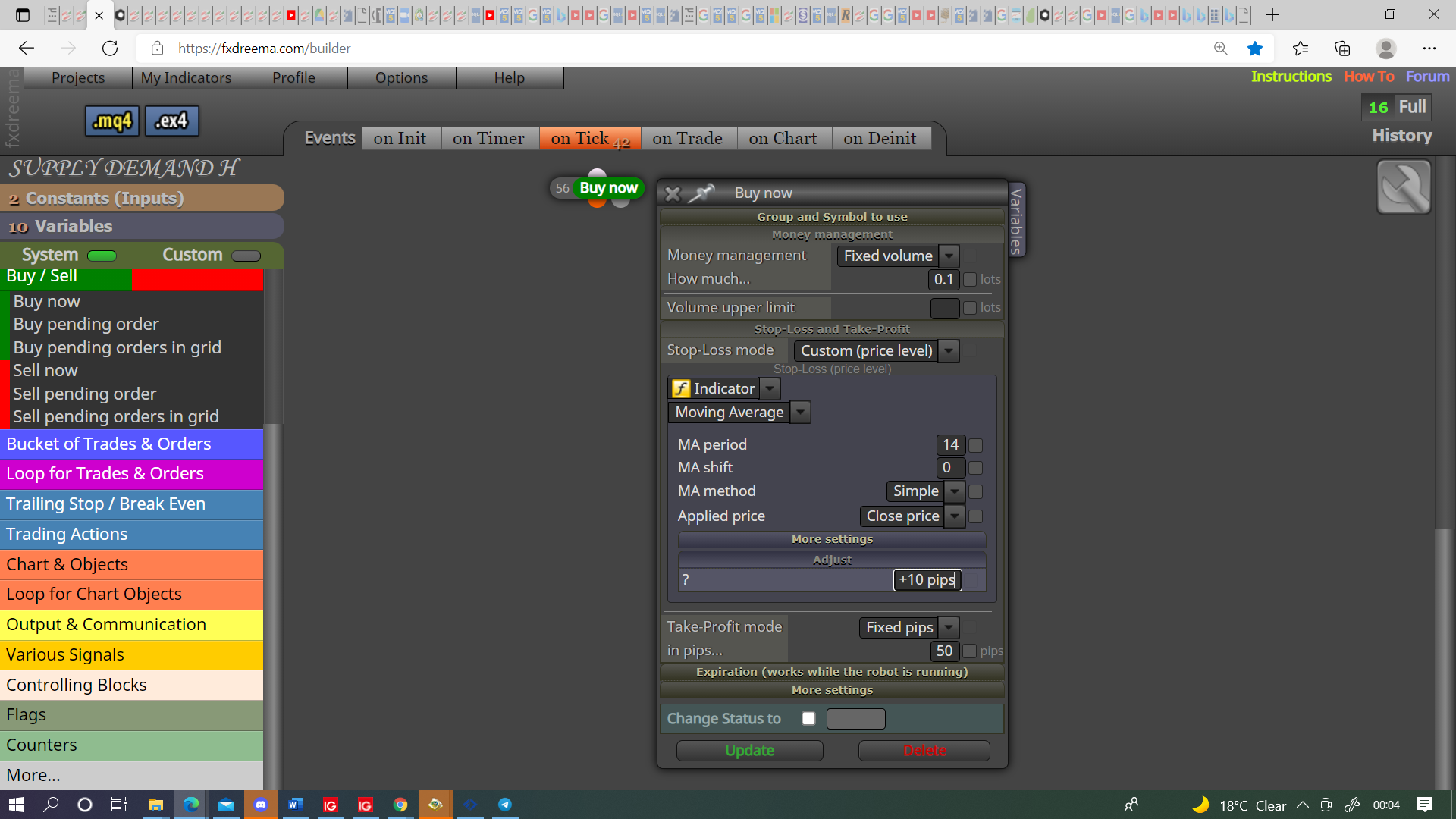The width and height of the screenshot is (1456, 819).
Task: Open MA method Simple dropdown
Action: [x=925, y=491]
